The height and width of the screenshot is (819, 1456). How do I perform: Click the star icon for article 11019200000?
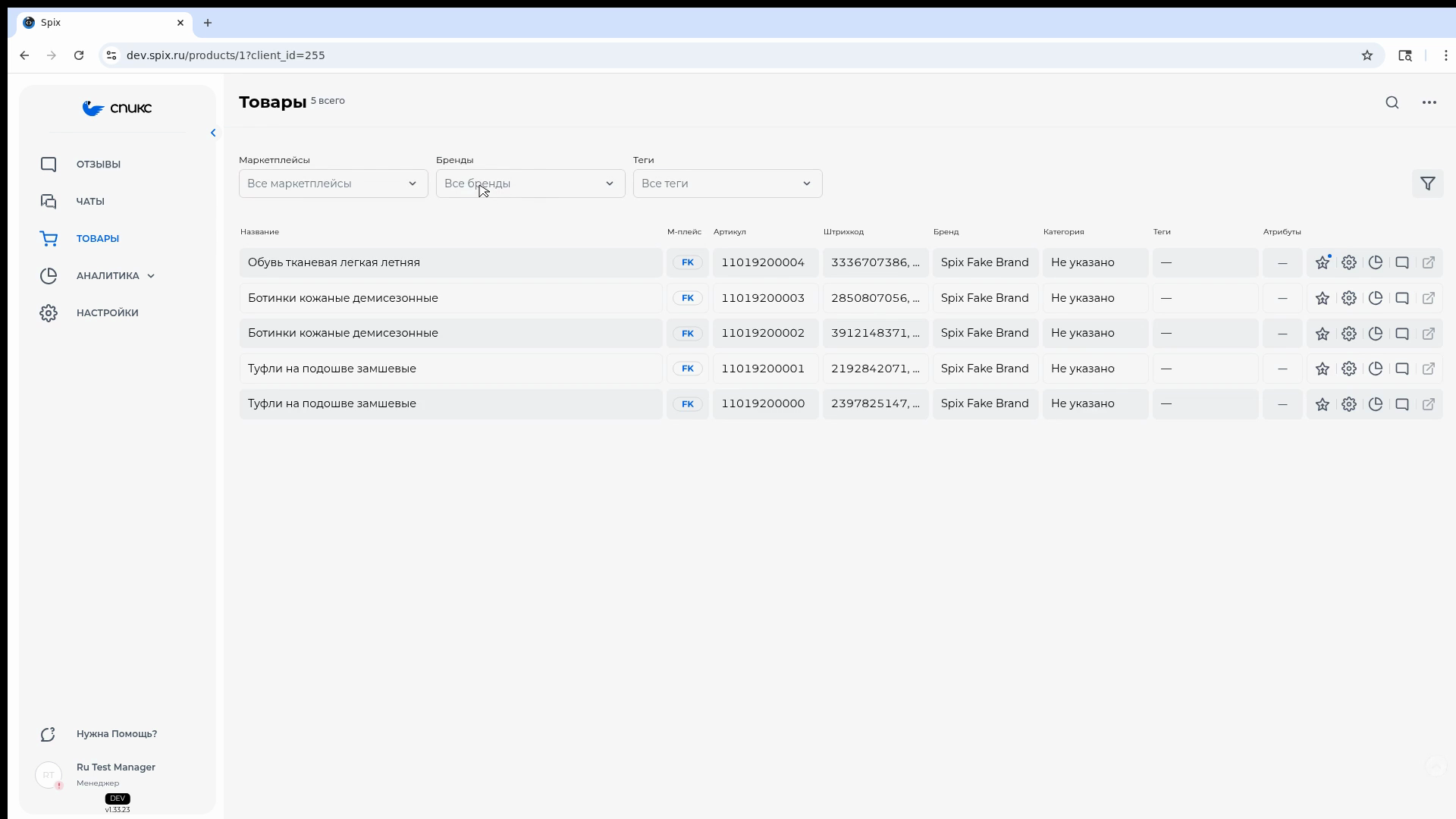click(x=1323, y=404)
